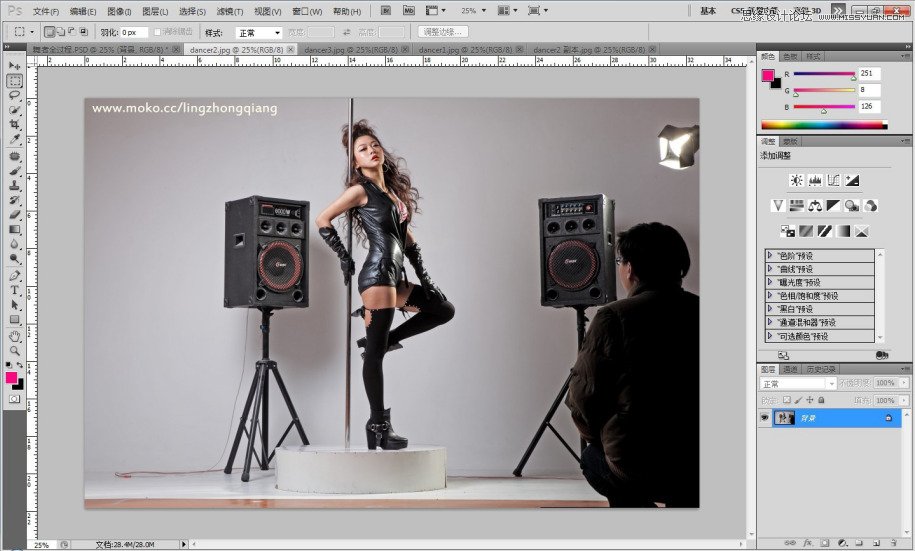Open the layer blend mode dropdown
Viewport: 915px width, 551px height.
tap(798, 383)
